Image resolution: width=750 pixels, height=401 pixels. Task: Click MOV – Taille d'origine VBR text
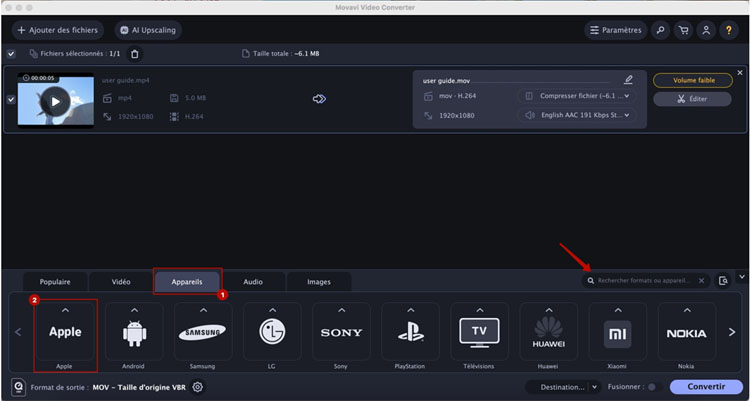139,387
